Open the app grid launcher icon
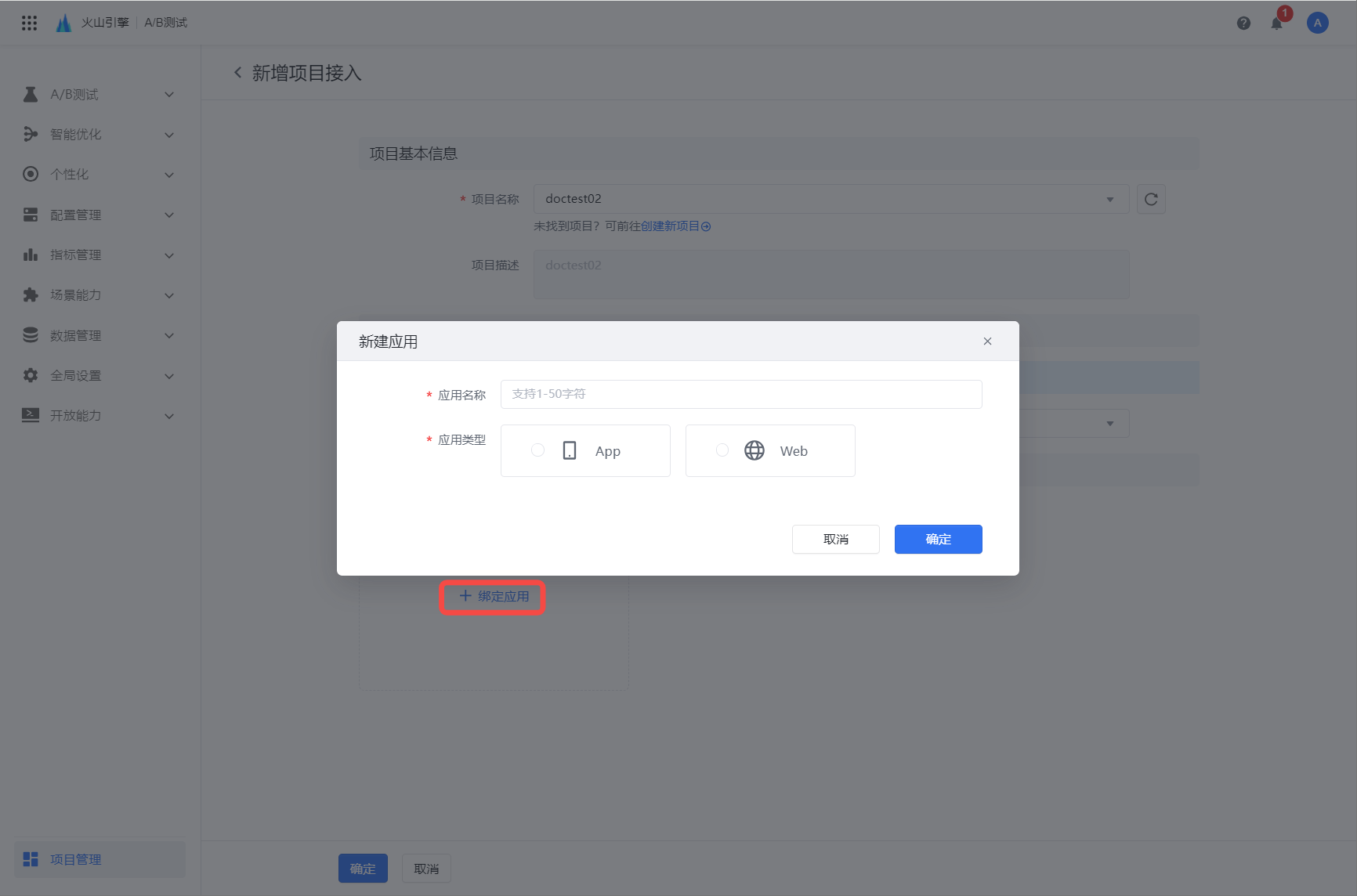 pyautogui.click(x=29, y=23)
